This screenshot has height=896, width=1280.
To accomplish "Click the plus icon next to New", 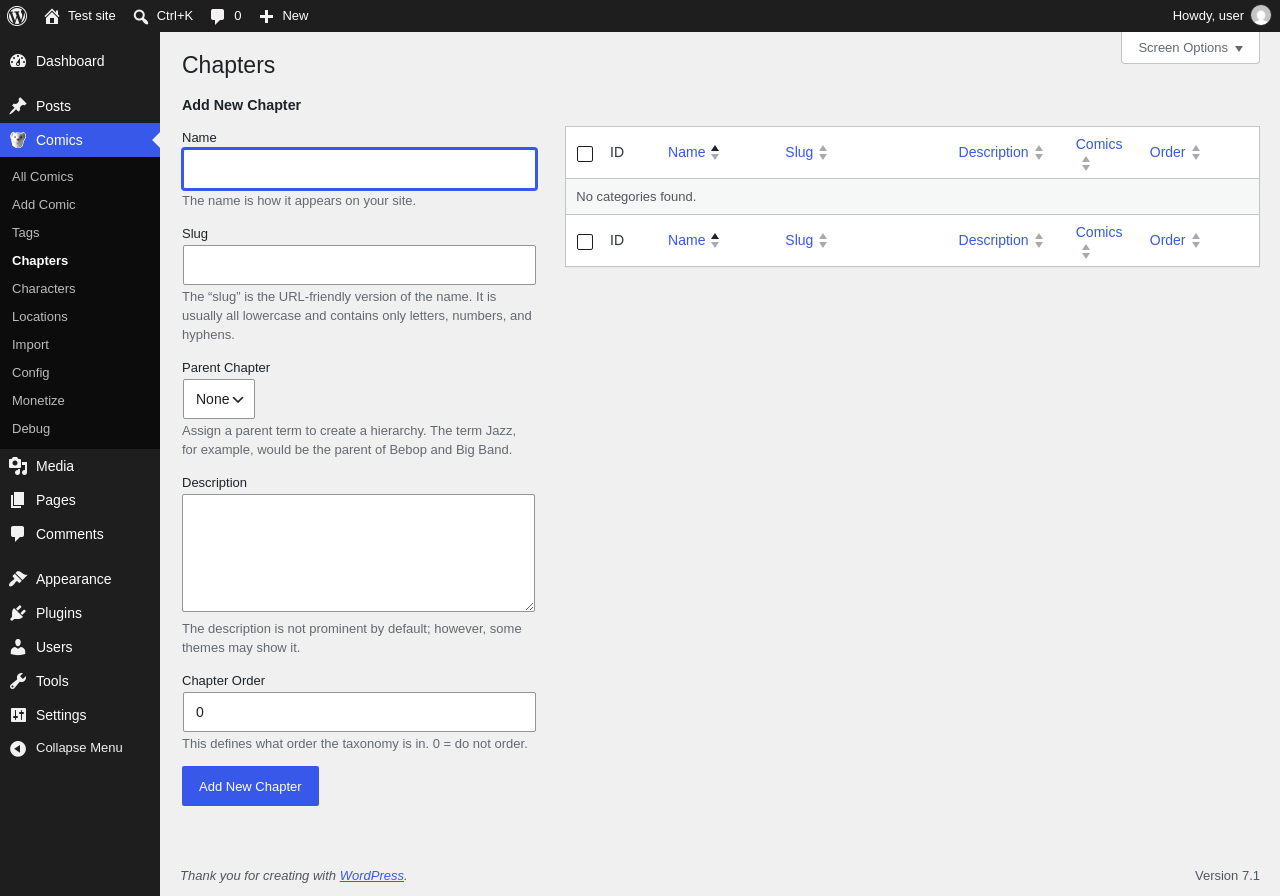I will point(266,16).
